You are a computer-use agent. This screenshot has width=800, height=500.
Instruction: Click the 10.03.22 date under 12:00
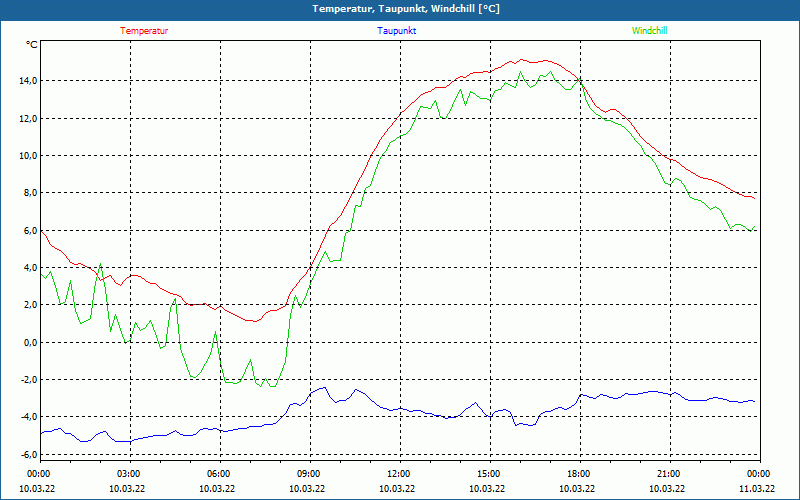(397, 488)
